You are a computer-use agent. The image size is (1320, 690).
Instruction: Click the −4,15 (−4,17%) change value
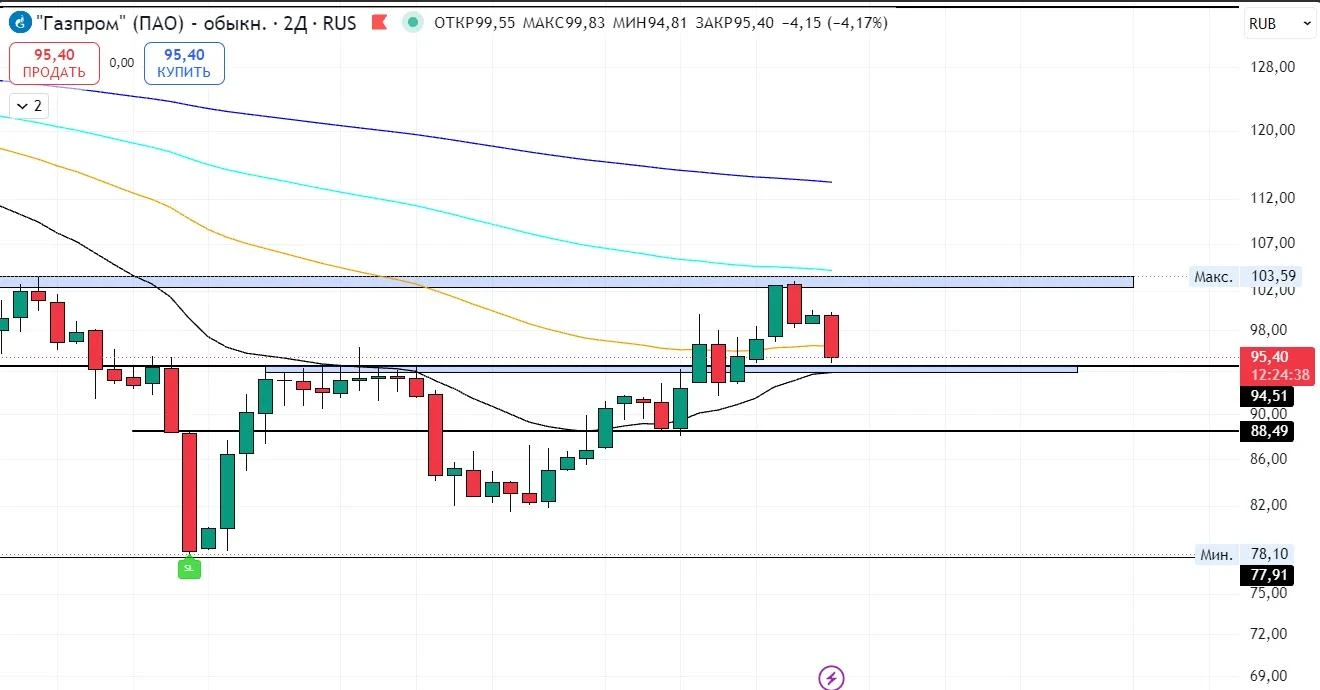(834, 22)
